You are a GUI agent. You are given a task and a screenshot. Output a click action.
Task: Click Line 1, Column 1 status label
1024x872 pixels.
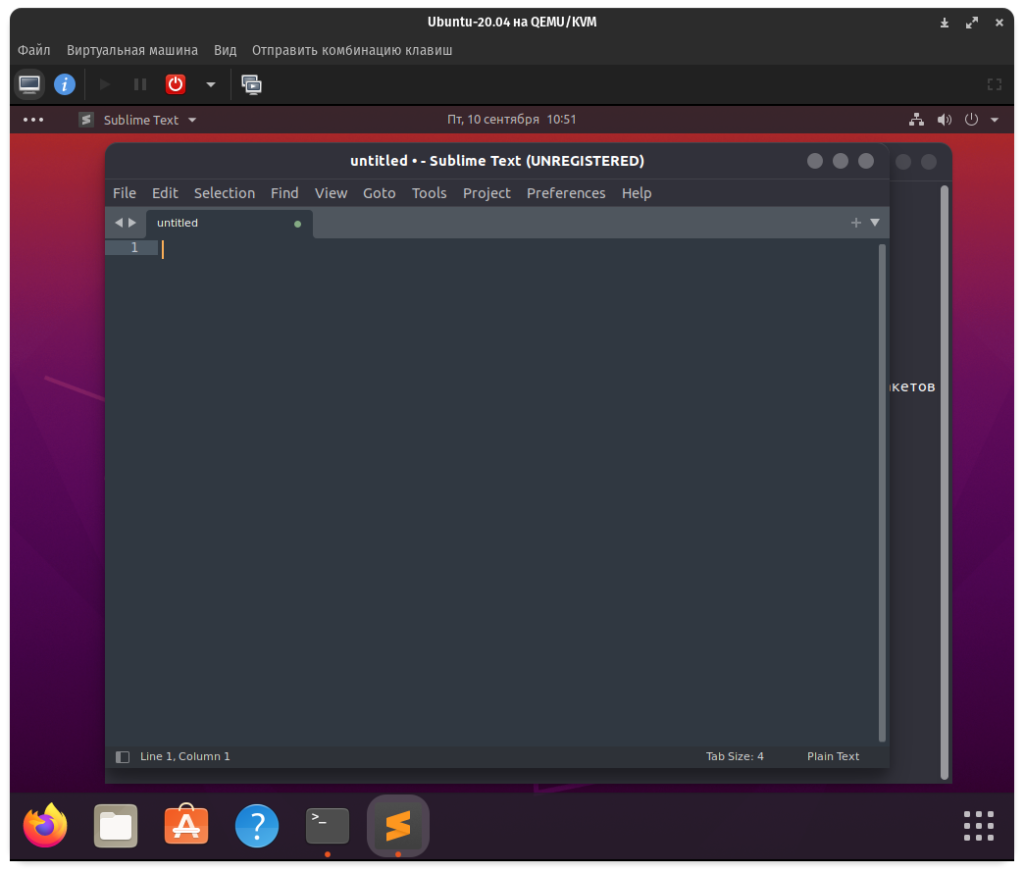coord(185,757)
